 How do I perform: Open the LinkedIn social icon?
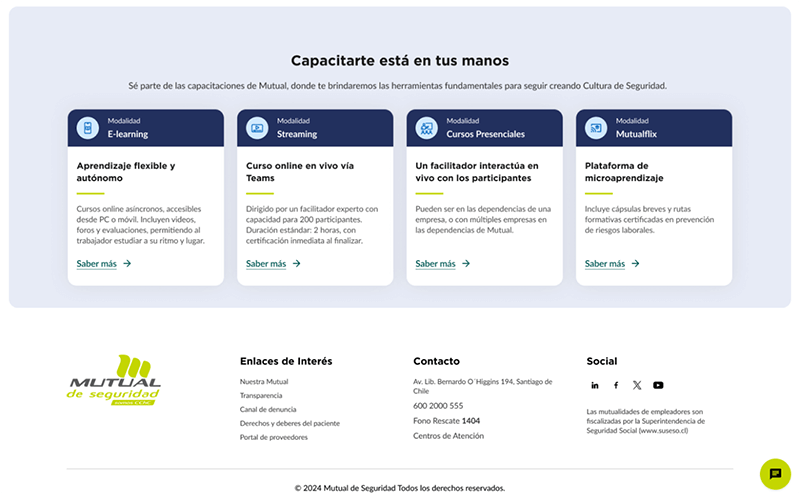pyautogui.click(x=594, y=385)
